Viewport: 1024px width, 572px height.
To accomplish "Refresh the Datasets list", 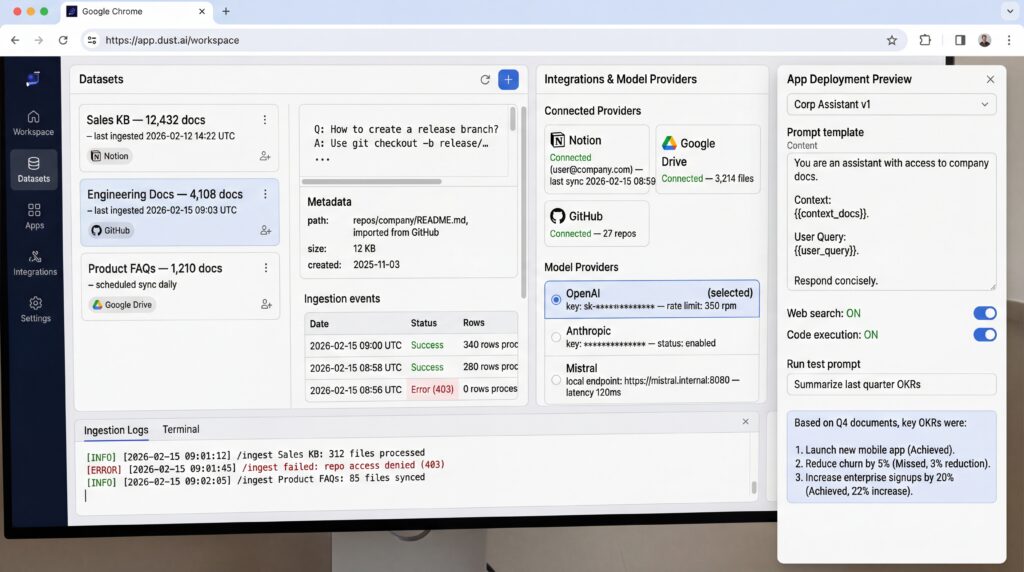I will (485, 80).
